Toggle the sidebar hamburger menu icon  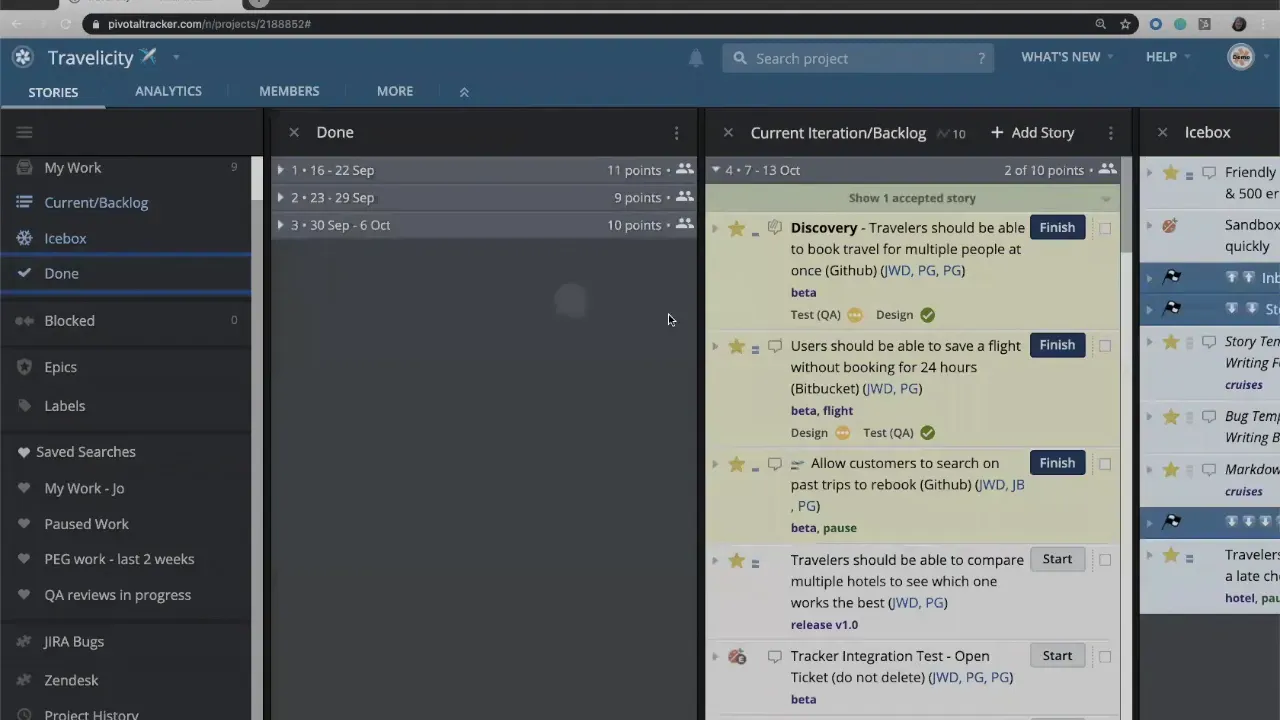point(25,132)
